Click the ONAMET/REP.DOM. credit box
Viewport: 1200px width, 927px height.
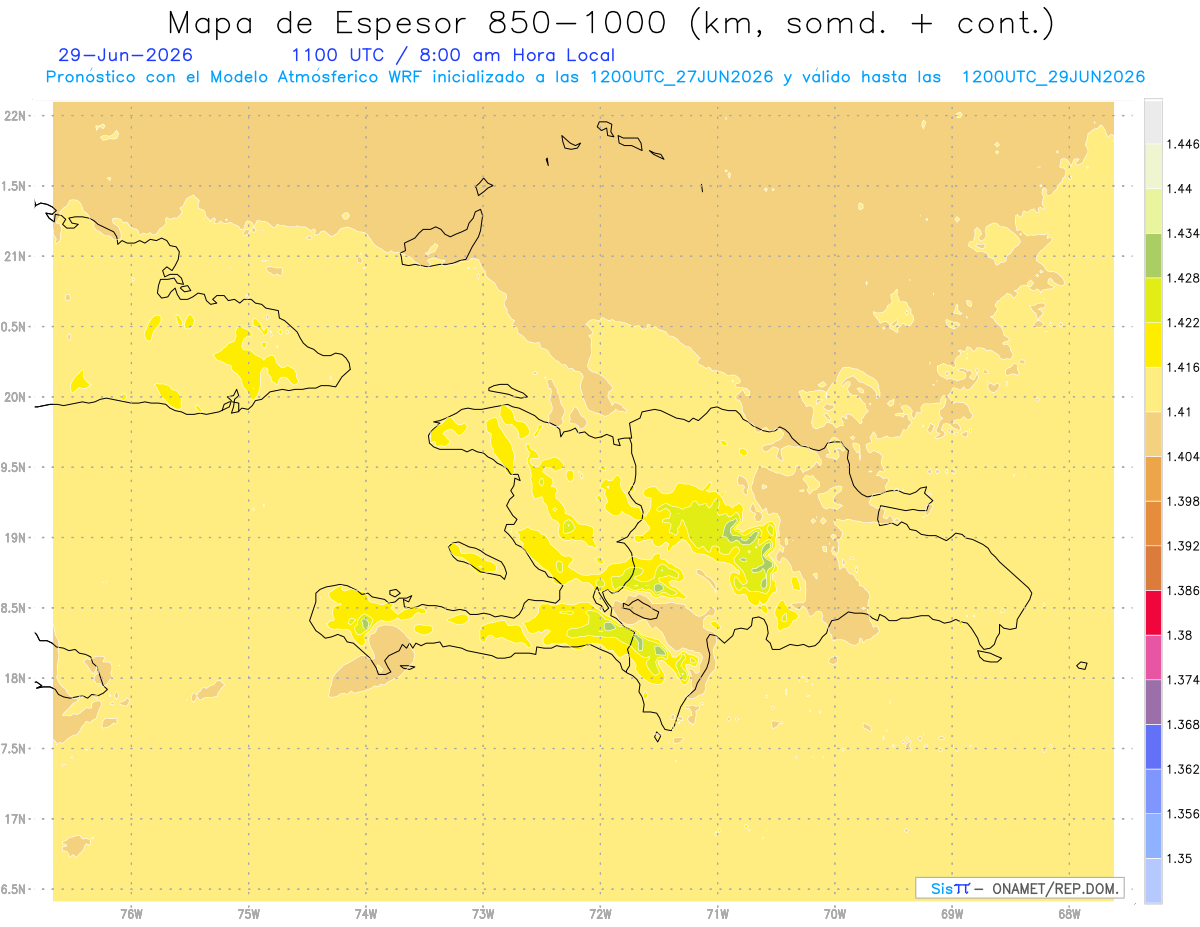[1020, 888]
